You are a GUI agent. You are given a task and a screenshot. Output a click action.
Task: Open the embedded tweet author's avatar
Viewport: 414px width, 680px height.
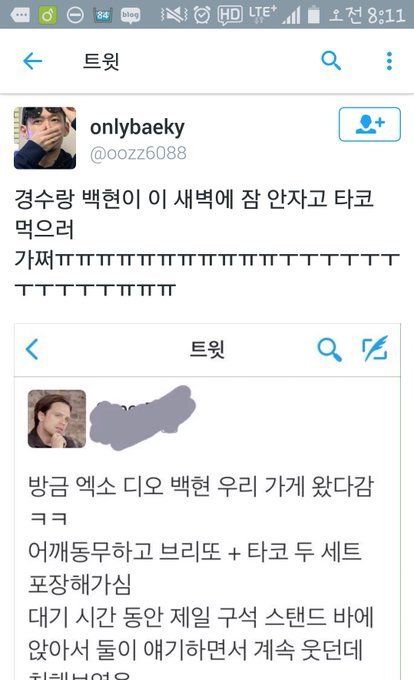pos(57,419)
